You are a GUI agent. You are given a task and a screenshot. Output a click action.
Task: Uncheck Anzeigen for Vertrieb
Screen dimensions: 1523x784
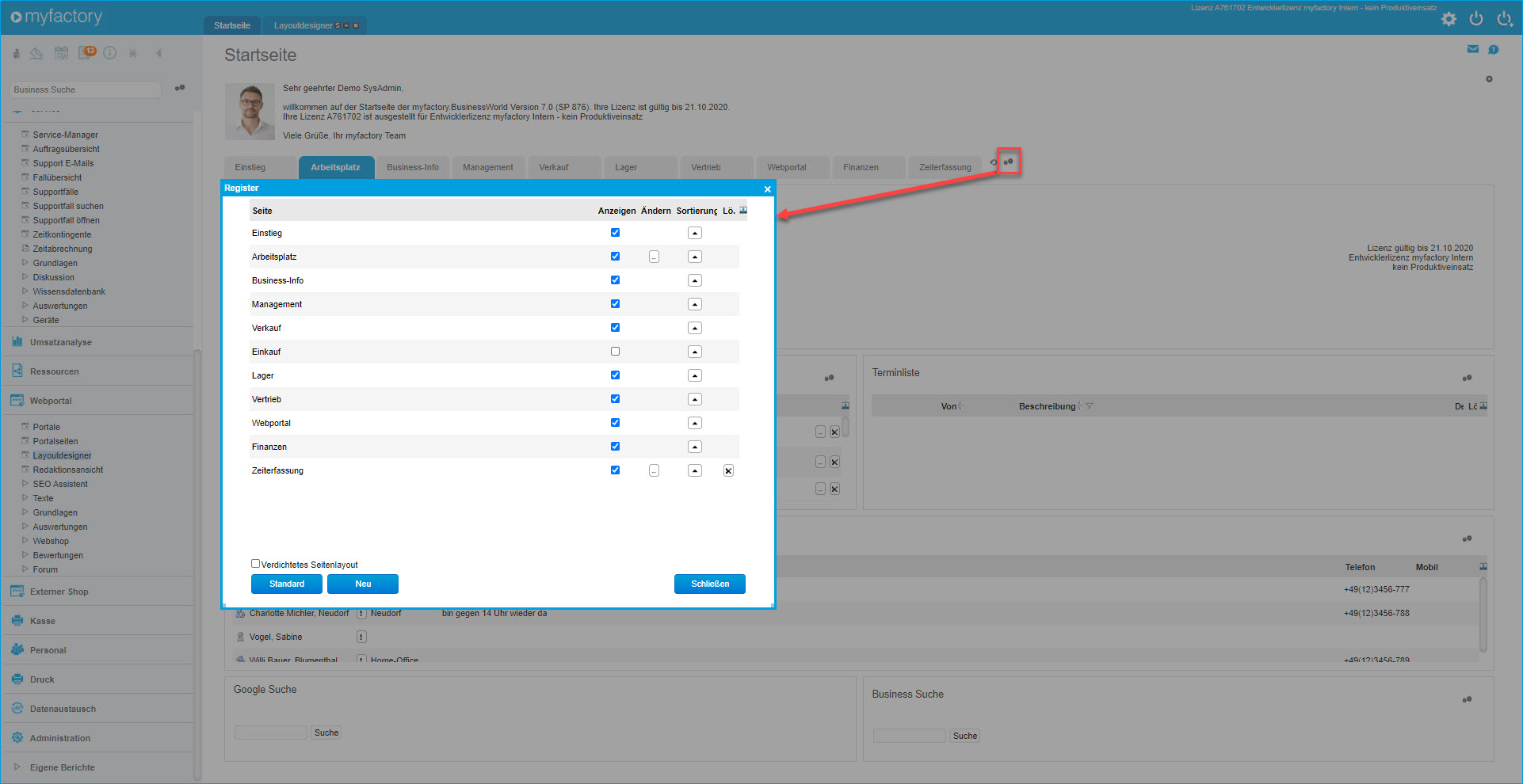(x=615, y=399)
